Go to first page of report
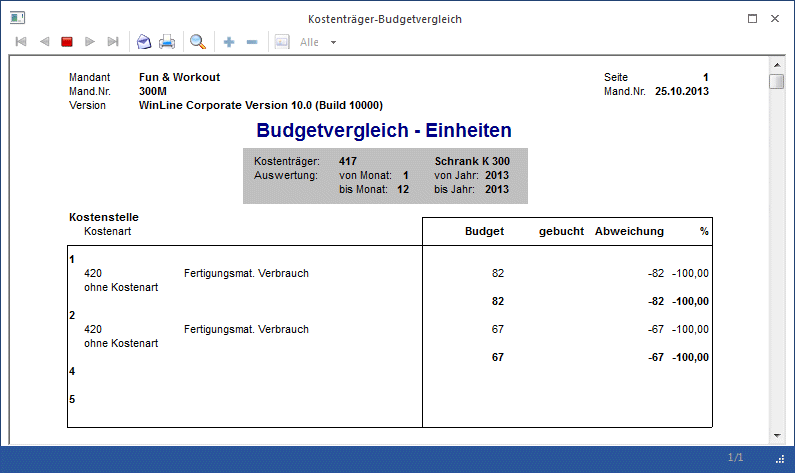The height and width of the screenshot is (473, 795). pyautogui.click(x=21, y=42)
